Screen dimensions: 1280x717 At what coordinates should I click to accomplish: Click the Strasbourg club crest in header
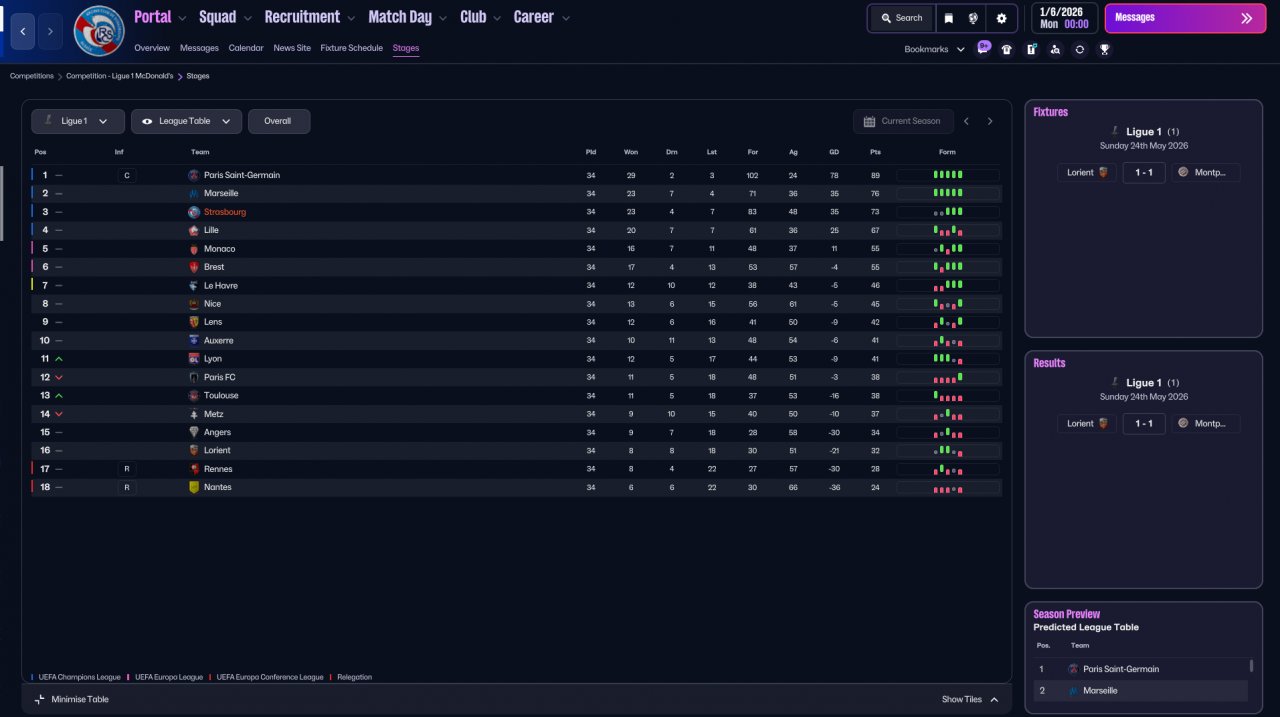pyautogui.click(x=99, y=31)
